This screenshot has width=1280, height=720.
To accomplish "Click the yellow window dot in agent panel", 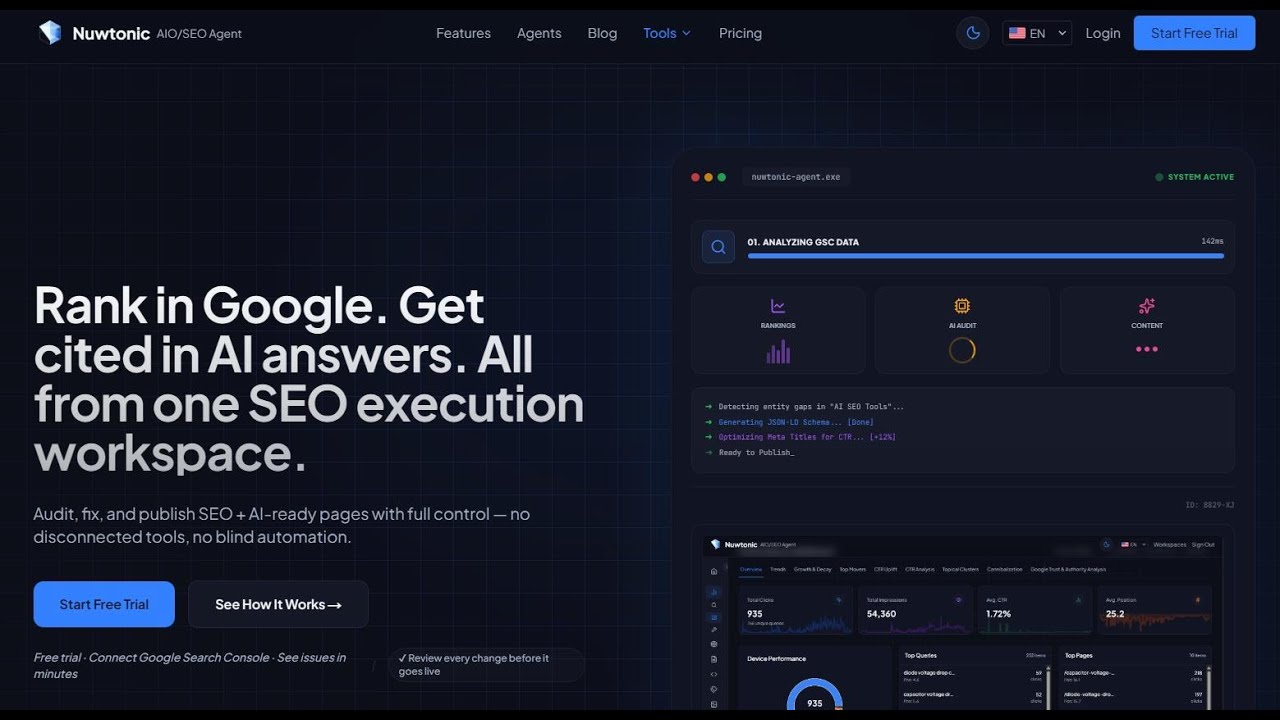I will pos(709,177).
